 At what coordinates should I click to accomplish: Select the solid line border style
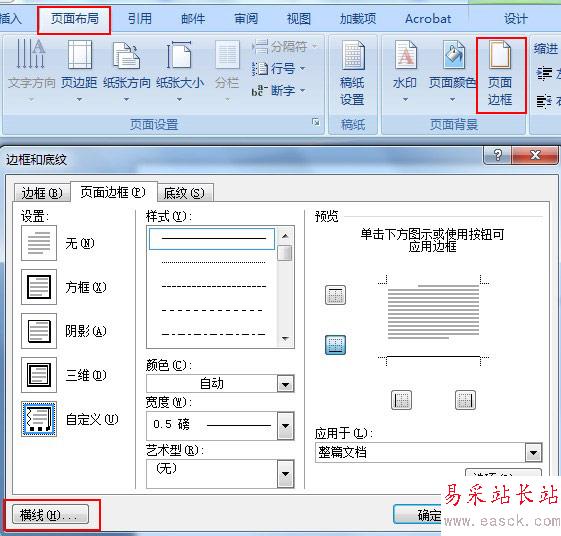pos(213,238)
